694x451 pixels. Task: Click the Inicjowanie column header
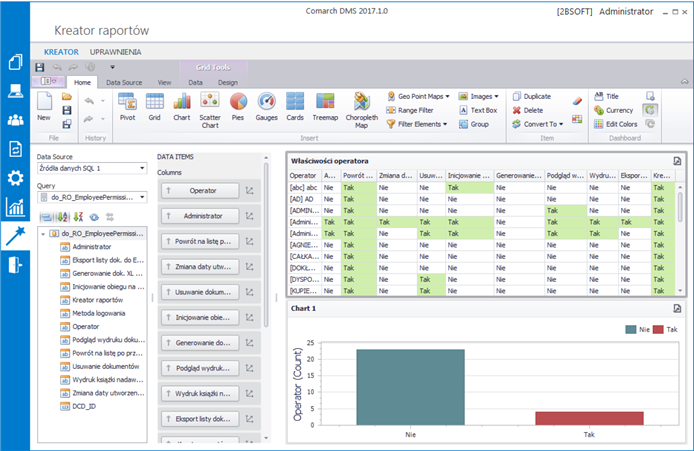coord(469,176)
